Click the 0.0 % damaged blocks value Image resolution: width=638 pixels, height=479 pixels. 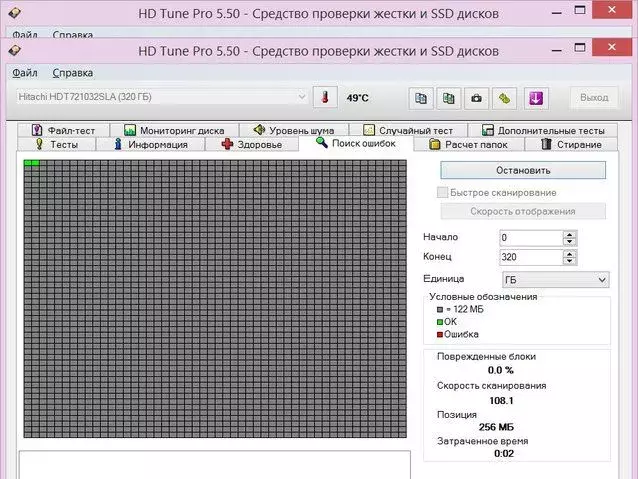[500, 370]
